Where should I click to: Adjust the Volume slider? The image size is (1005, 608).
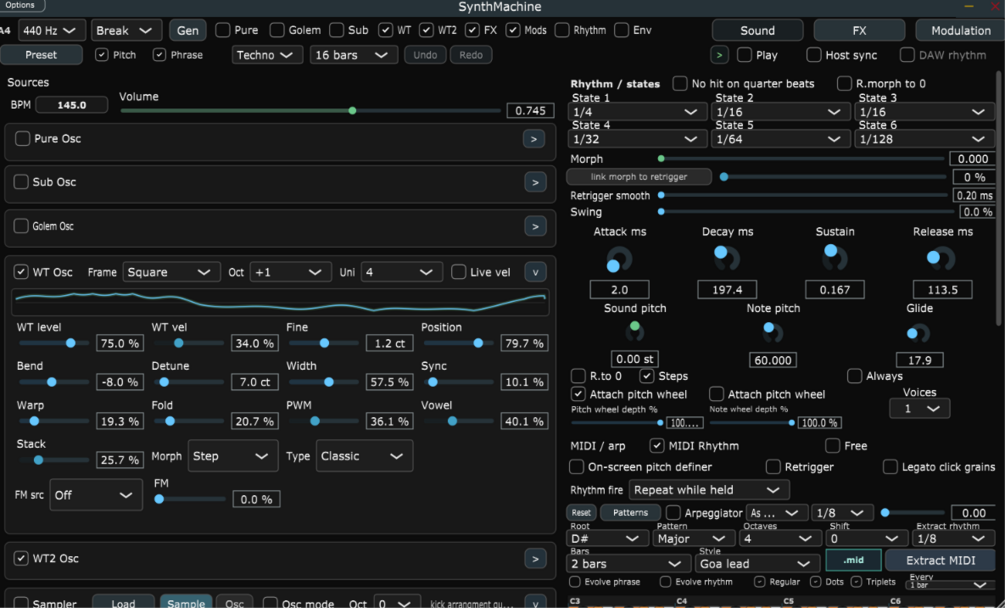311,111
